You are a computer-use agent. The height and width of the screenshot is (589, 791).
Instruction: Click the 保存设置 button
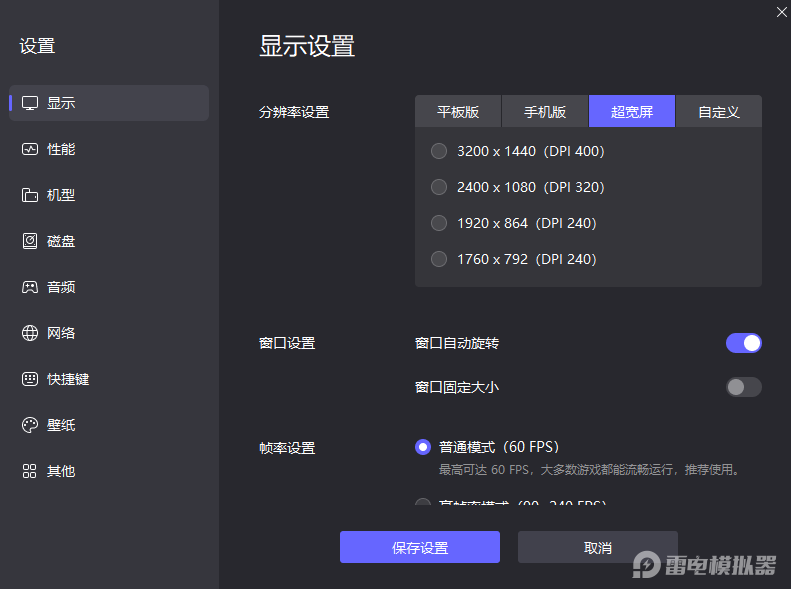pyautogui.click(x=420, y=547)
